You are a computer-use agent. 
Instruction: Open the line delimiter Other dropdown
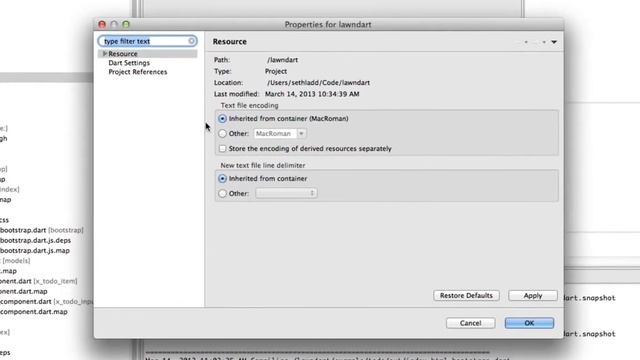tap(286, 193)
